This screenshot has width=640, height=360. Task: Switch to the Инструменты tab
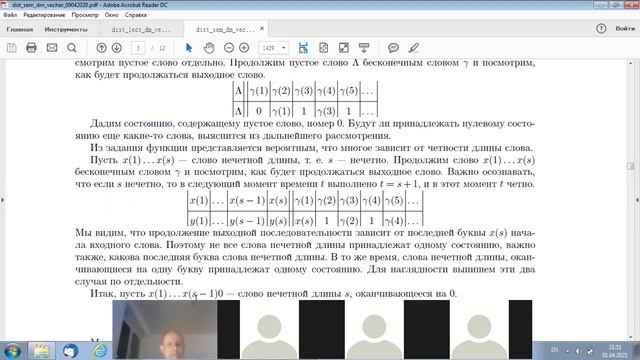pyautogui.click(x=66, y=29)
